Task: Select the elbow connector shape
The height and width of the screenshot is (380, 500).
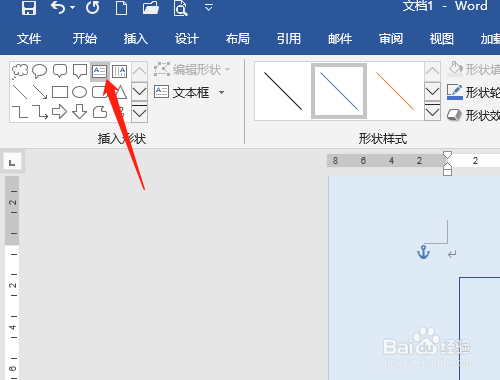Action: click(x=20, y=112)
